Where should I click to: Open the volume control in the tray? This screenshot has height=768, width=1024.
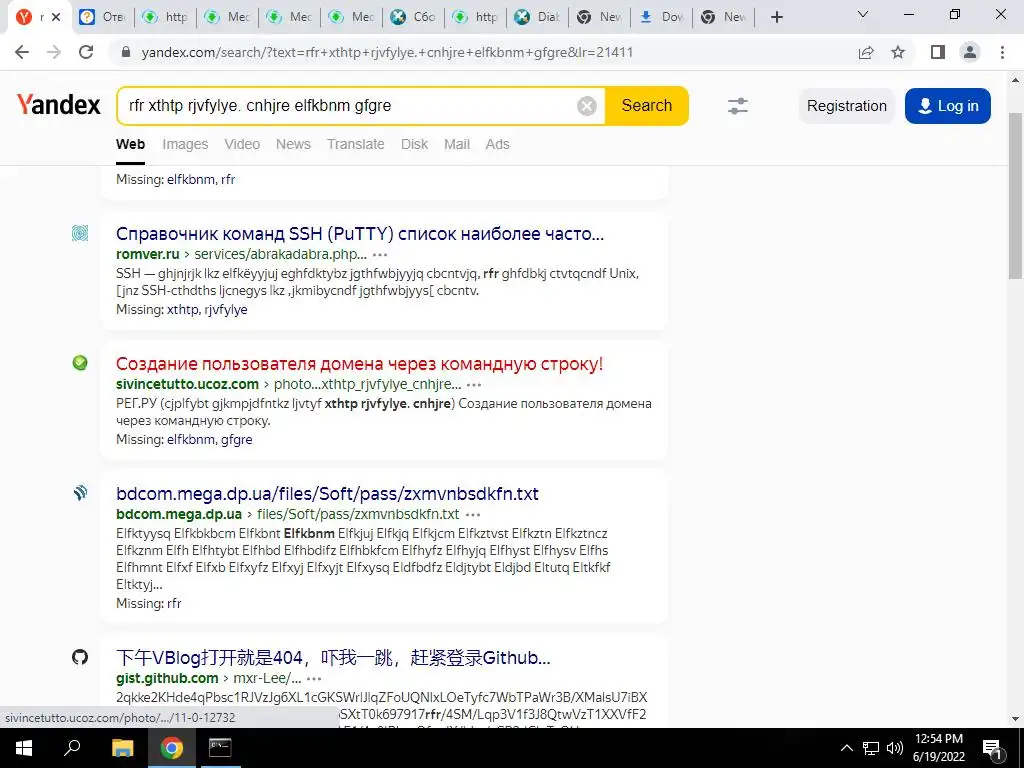pyautogui.click(x=895, y=748)
